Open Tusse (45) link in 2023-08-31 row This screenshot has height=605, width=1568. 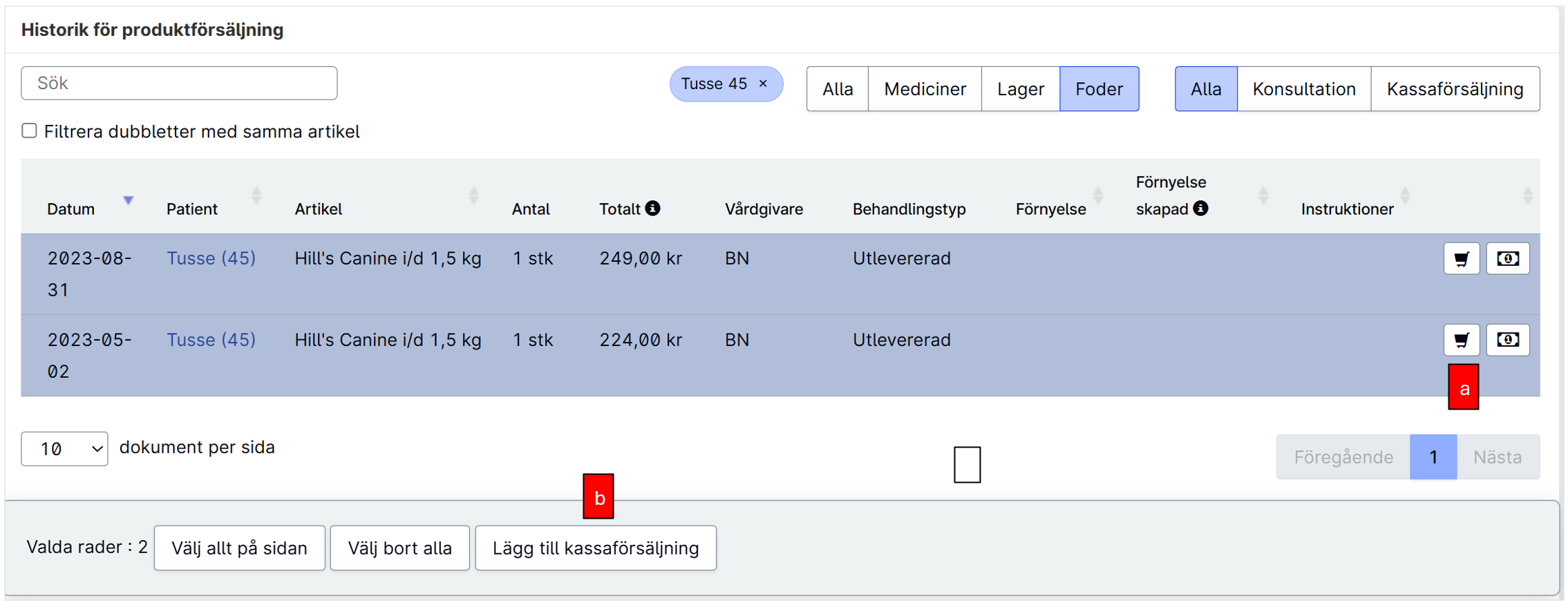tap(211, 258)
